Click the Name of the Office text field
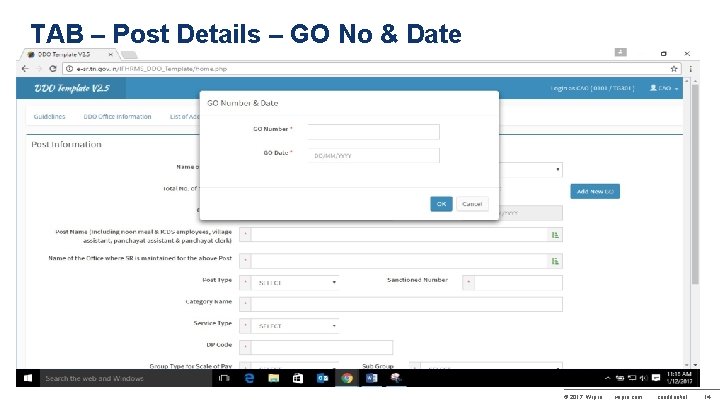 coord(400,261)
